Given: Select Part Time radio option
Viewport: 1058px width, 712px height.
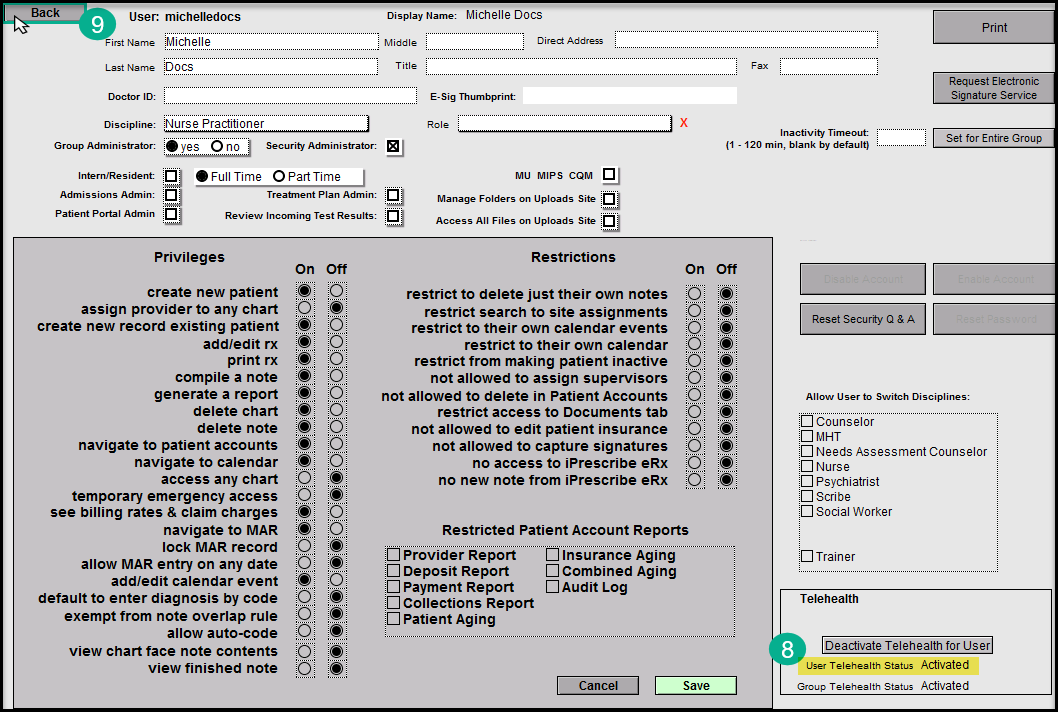Looking at the screenshot, I should 280,177.
